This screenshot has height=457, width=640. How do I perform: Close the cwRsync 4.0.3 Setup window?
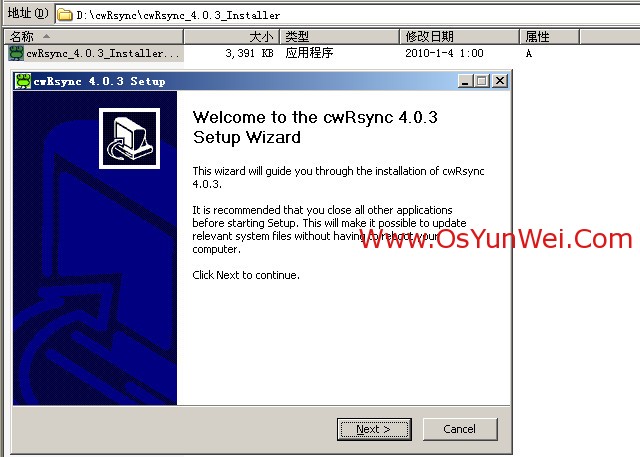pyautogui.click(x=500, y=81)
